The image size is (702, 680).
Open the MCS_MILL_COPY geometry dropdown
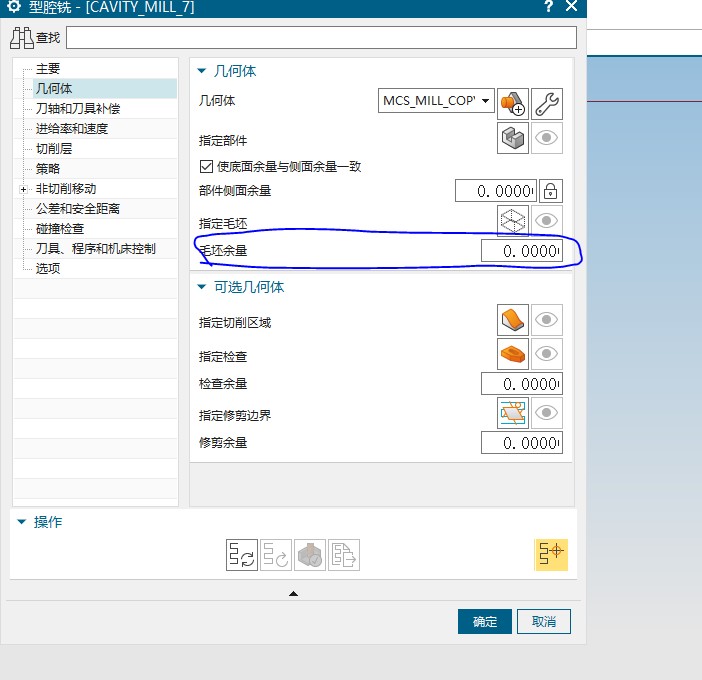coord(436,101)
